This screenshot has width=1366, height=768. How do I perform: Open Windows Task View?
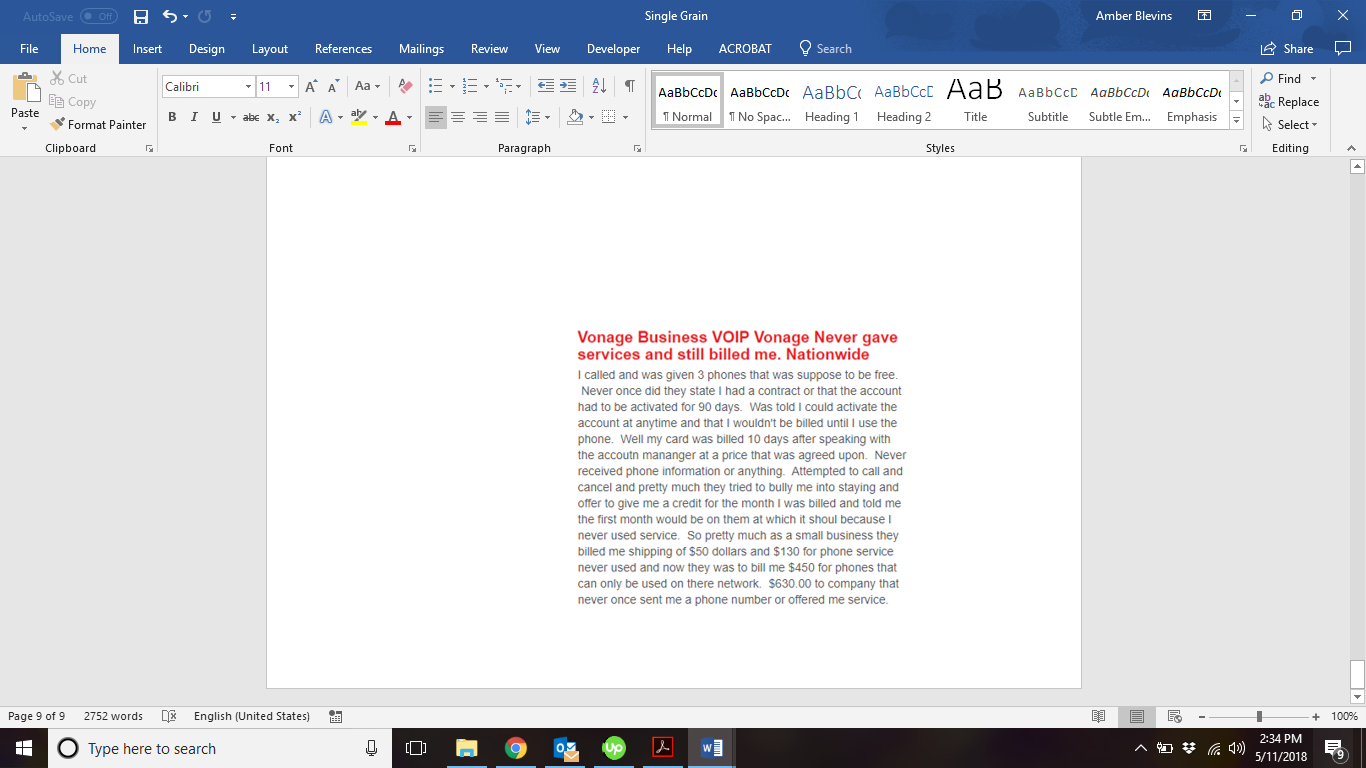click(416, 748)
